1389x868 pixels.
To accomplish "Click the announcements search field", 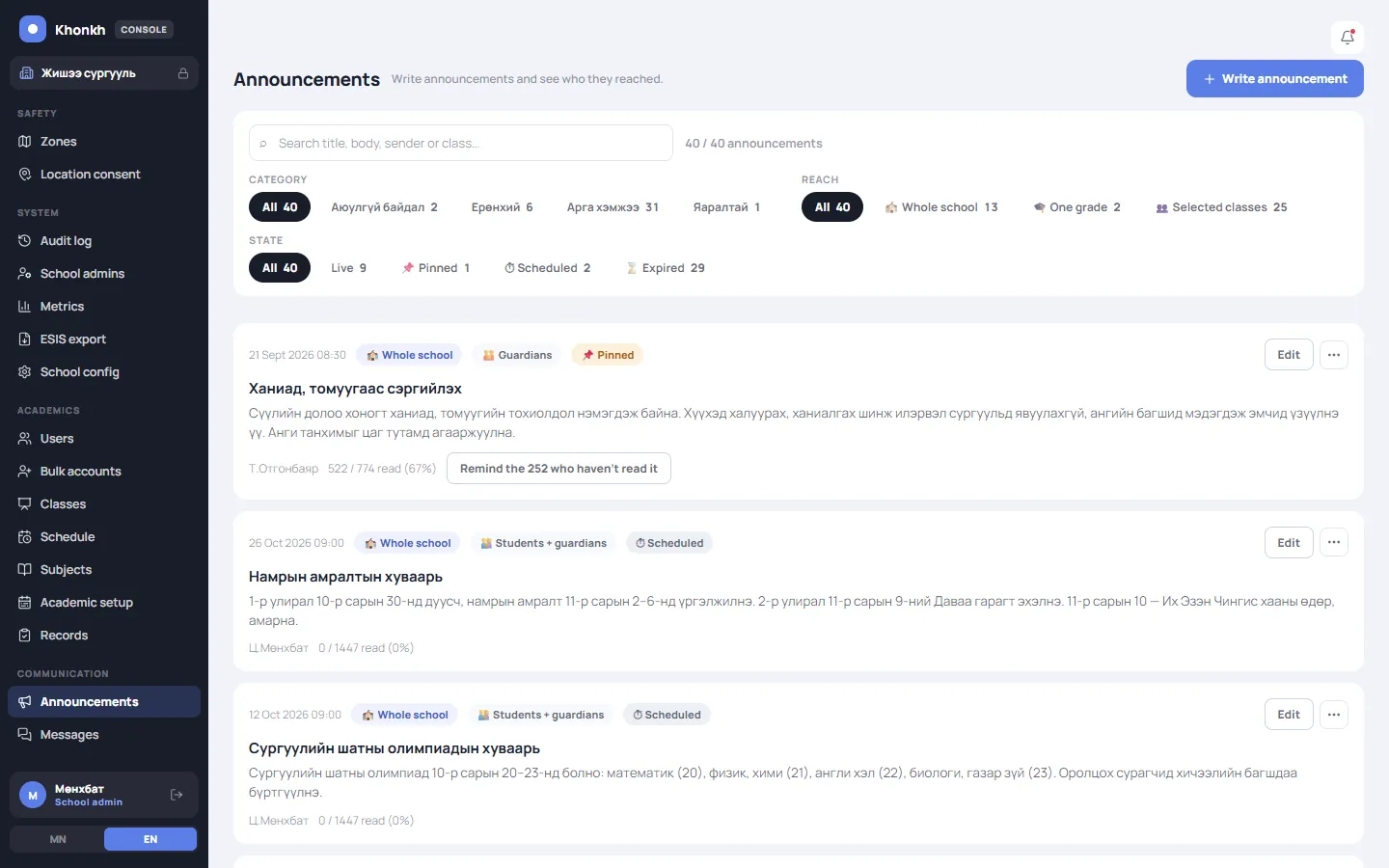I will pyautogui.click(x=461, y=143).
